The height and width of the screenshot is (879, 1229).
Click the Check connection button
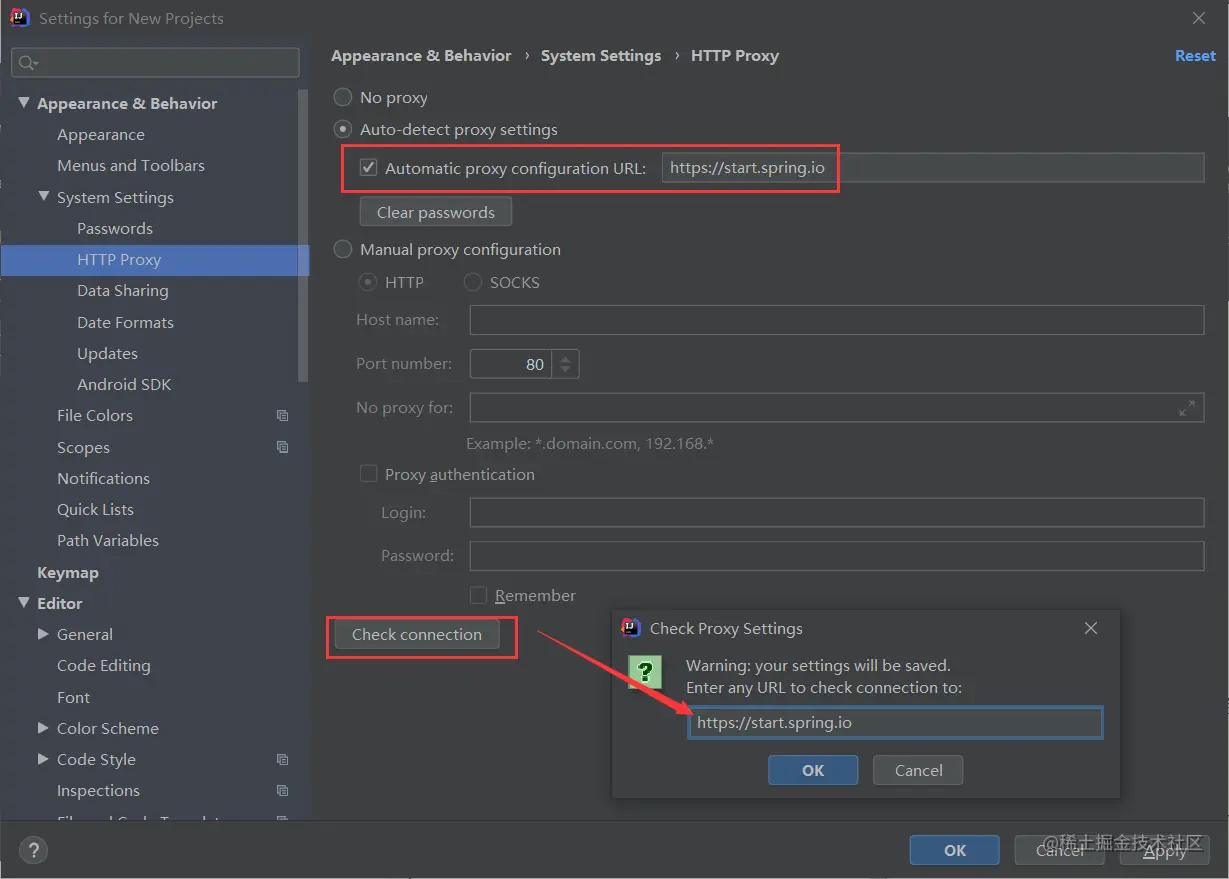417,634
